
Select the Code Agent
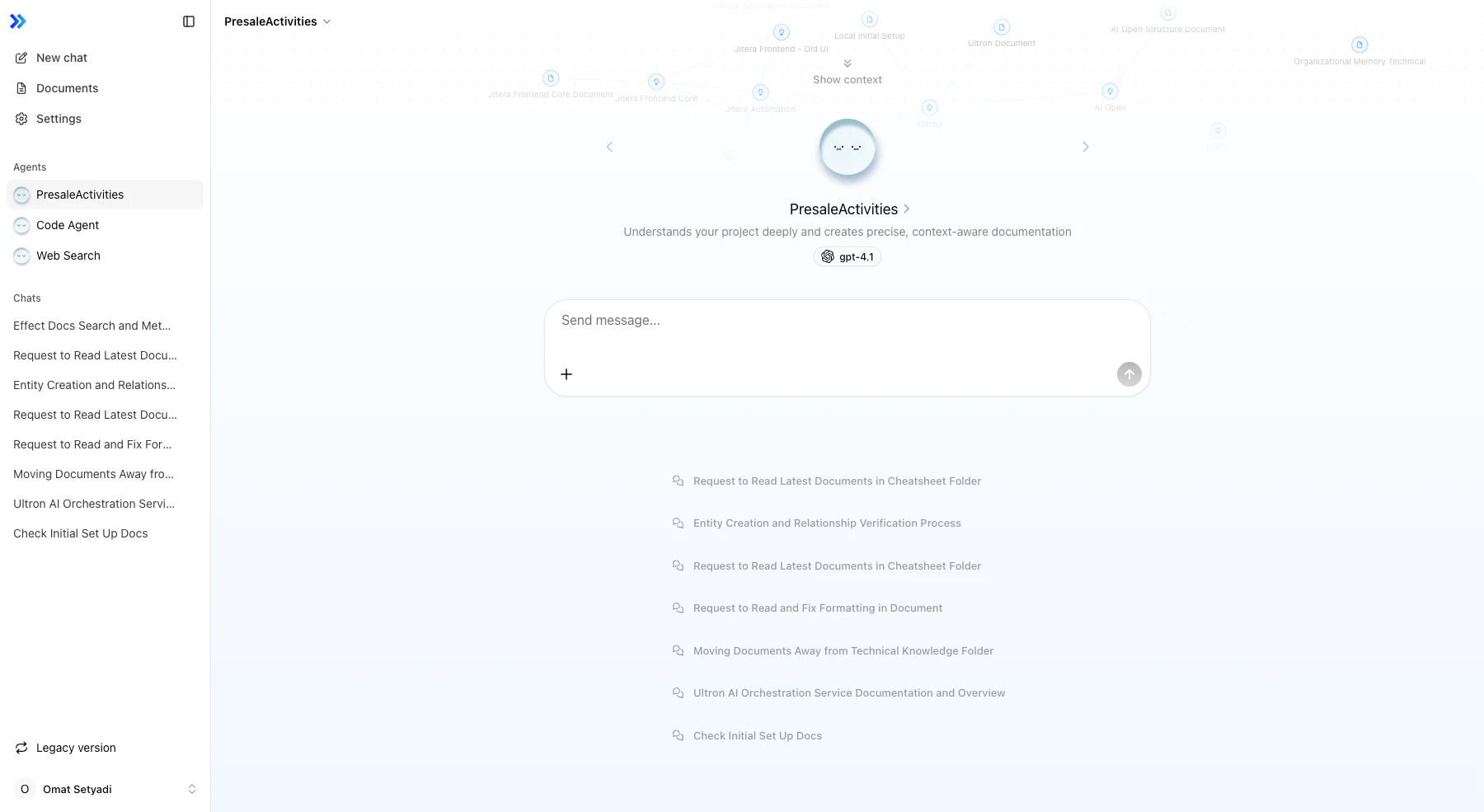pyautogui.click(x=105, y=225)
